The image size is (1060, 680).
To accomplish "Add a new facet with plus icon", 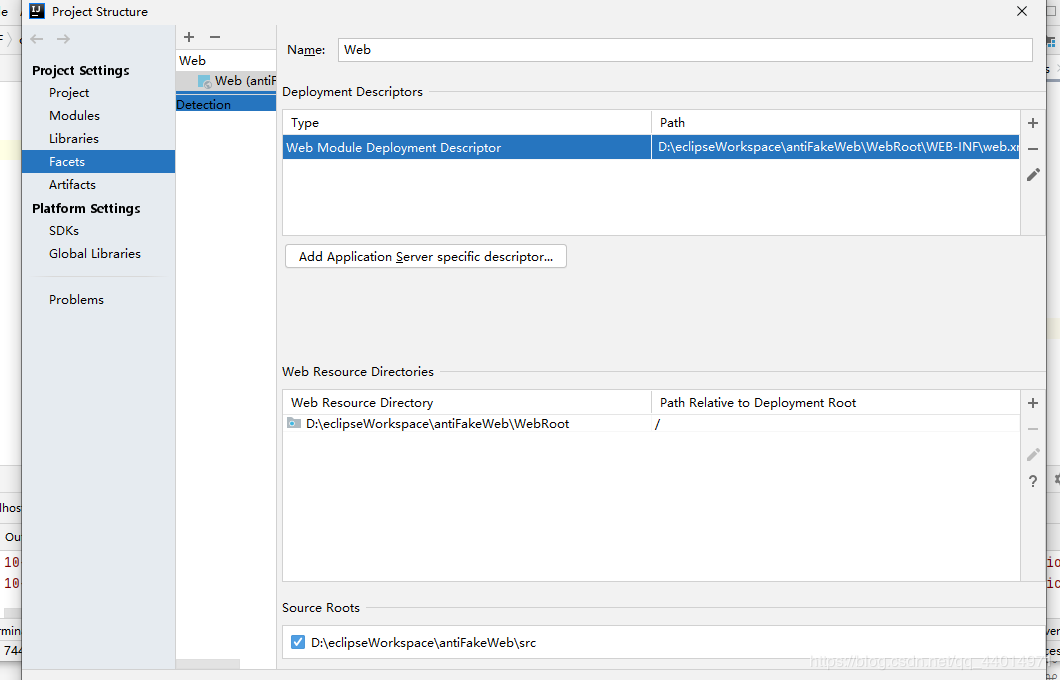I will click(189, 37).
